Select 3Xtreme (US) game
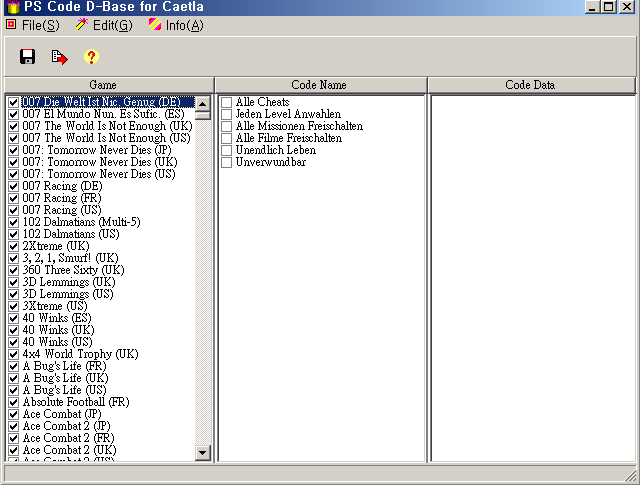The width and height of the screenshot is (640, 485). (55, 306)
